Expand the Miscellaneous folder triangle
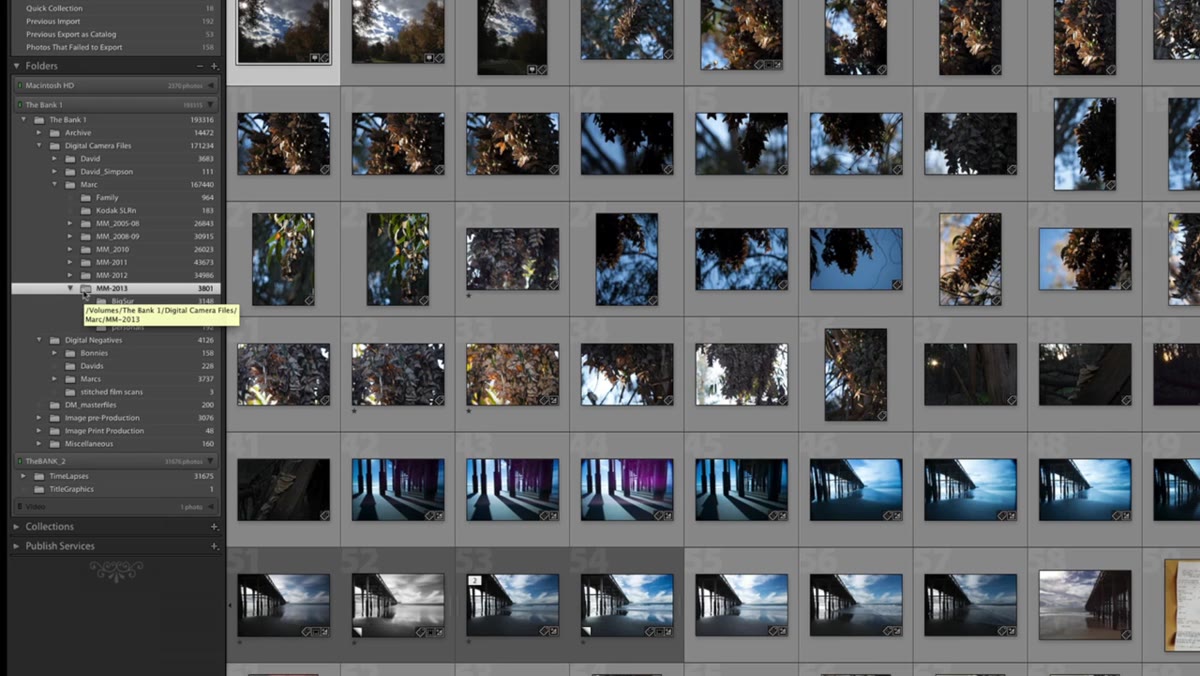This screenshot has height=676, width=1200. (x=40, y=444)
